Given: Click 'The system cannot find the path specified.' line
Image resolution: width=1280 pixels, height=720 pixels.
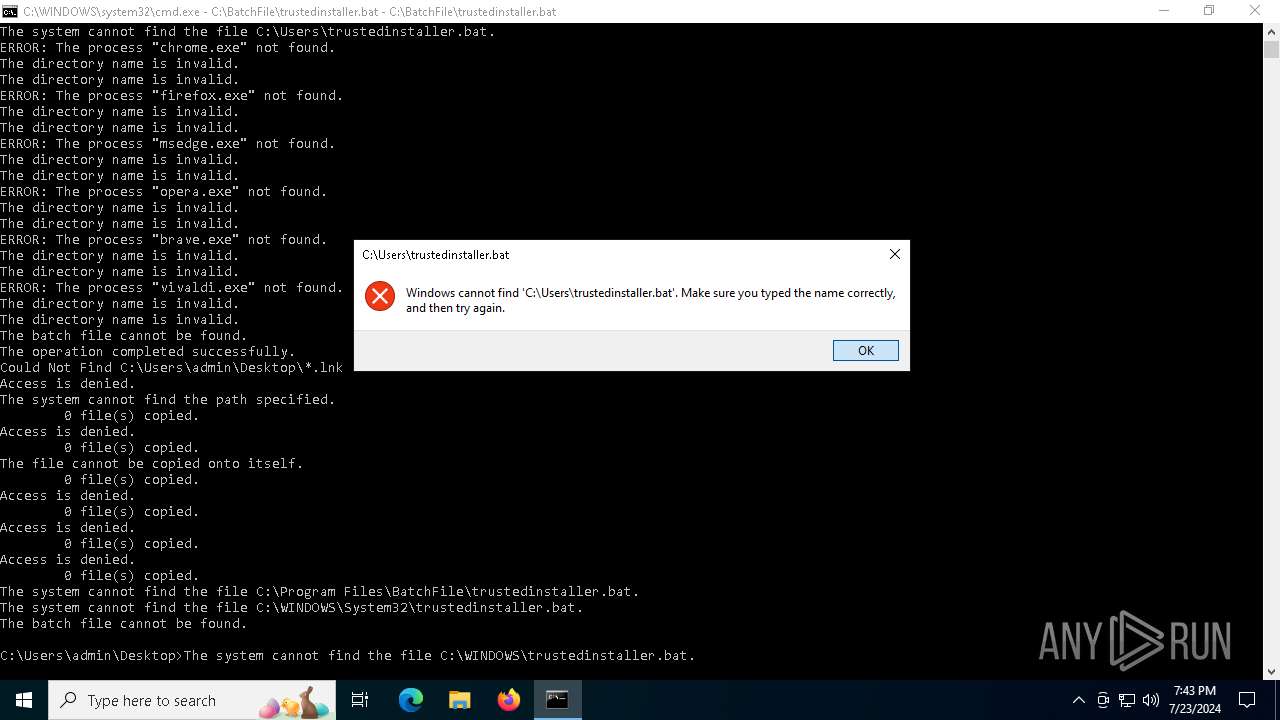Looking at the screenshot, I should pos(168,399).
